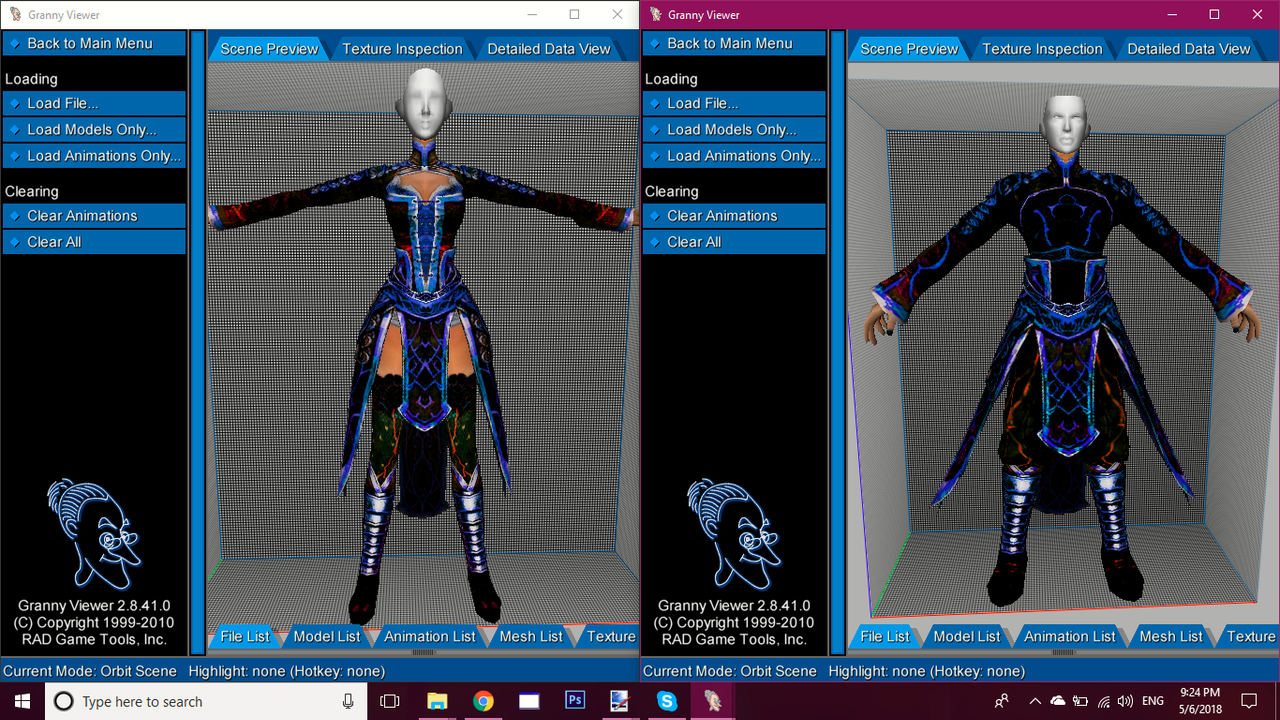Image resolution: width=1280 pixels, height=720 pixels.
Task: Open Texture bottom tab in left window
Action: coord(610,636)
